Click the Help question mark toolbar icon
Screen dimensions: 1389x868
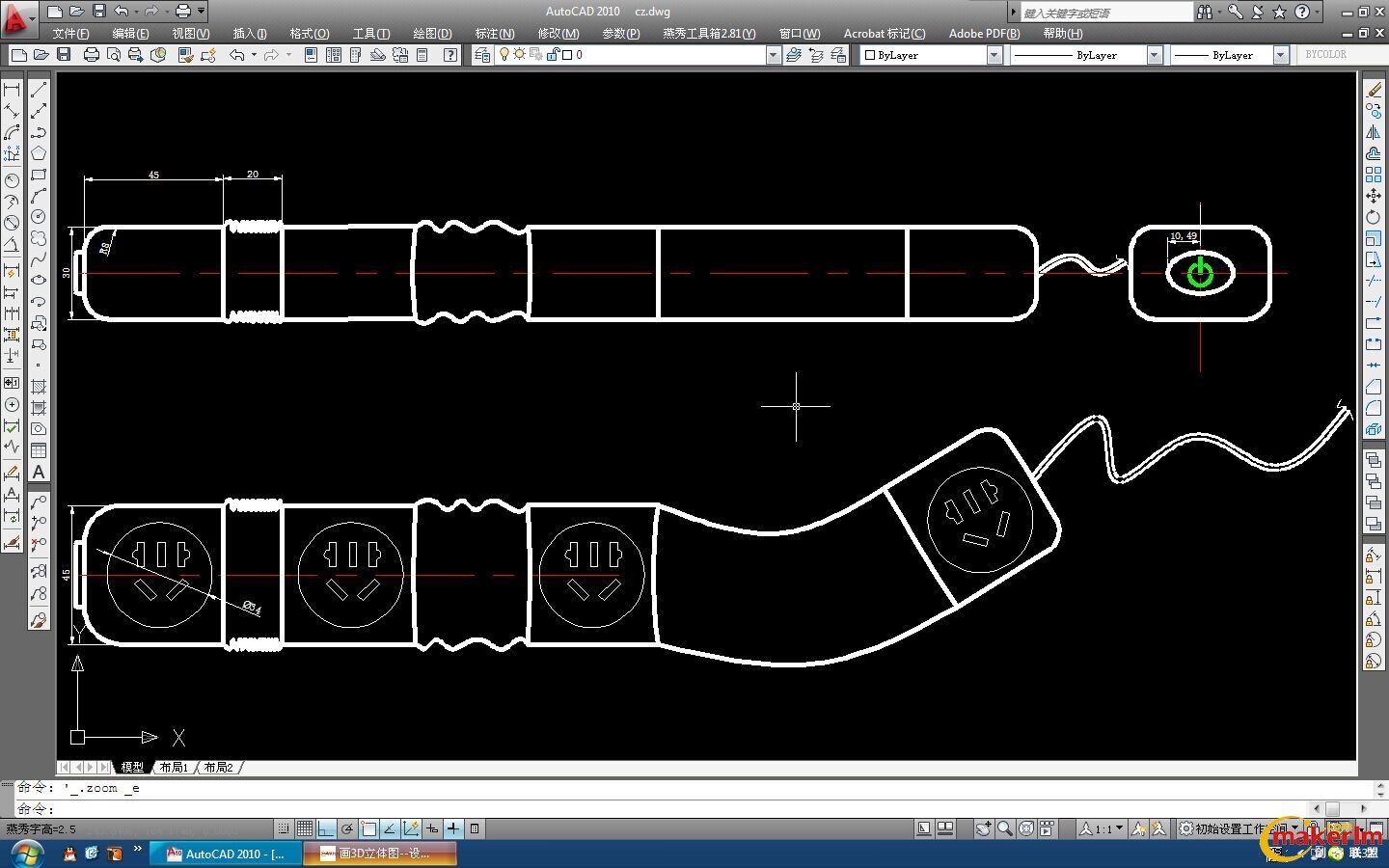point(450,55)
